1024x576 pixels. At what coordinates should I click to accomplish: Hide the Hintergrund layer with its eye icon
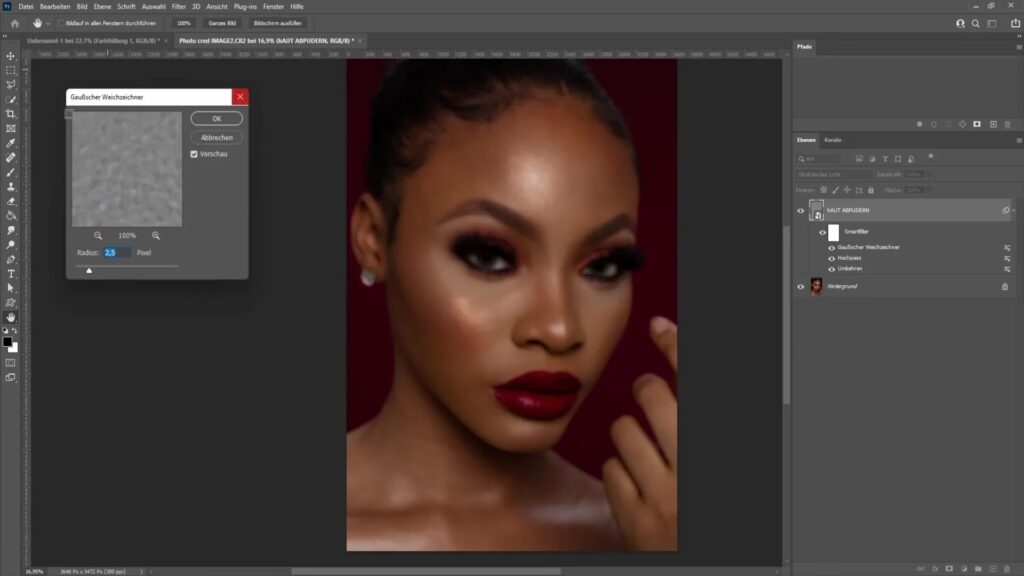click(x=801, y=287)
